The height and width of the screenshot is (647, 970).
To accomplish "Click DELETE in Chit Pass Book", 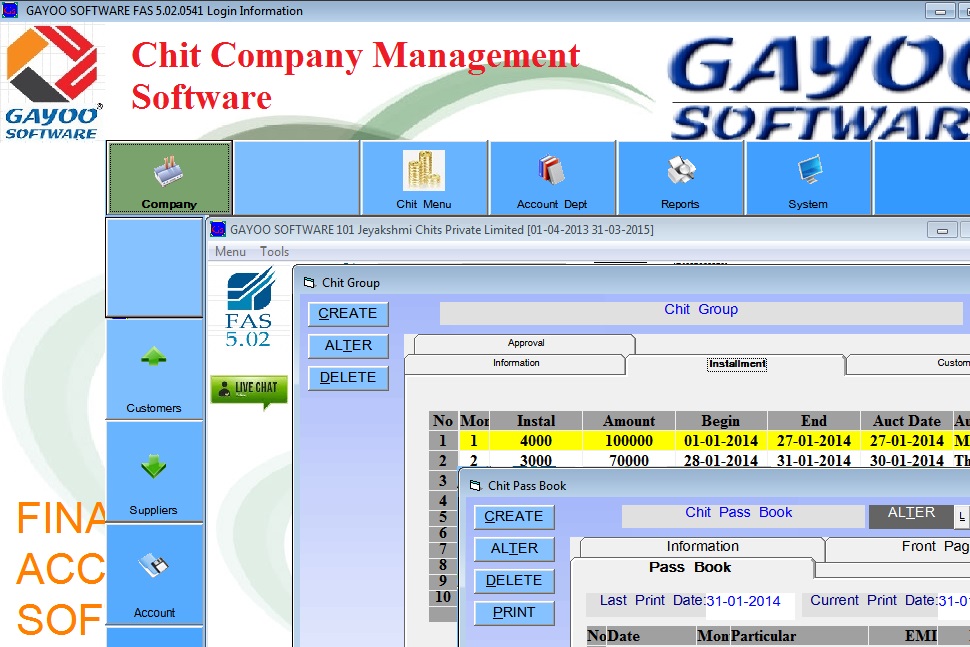I will (514, 581).
